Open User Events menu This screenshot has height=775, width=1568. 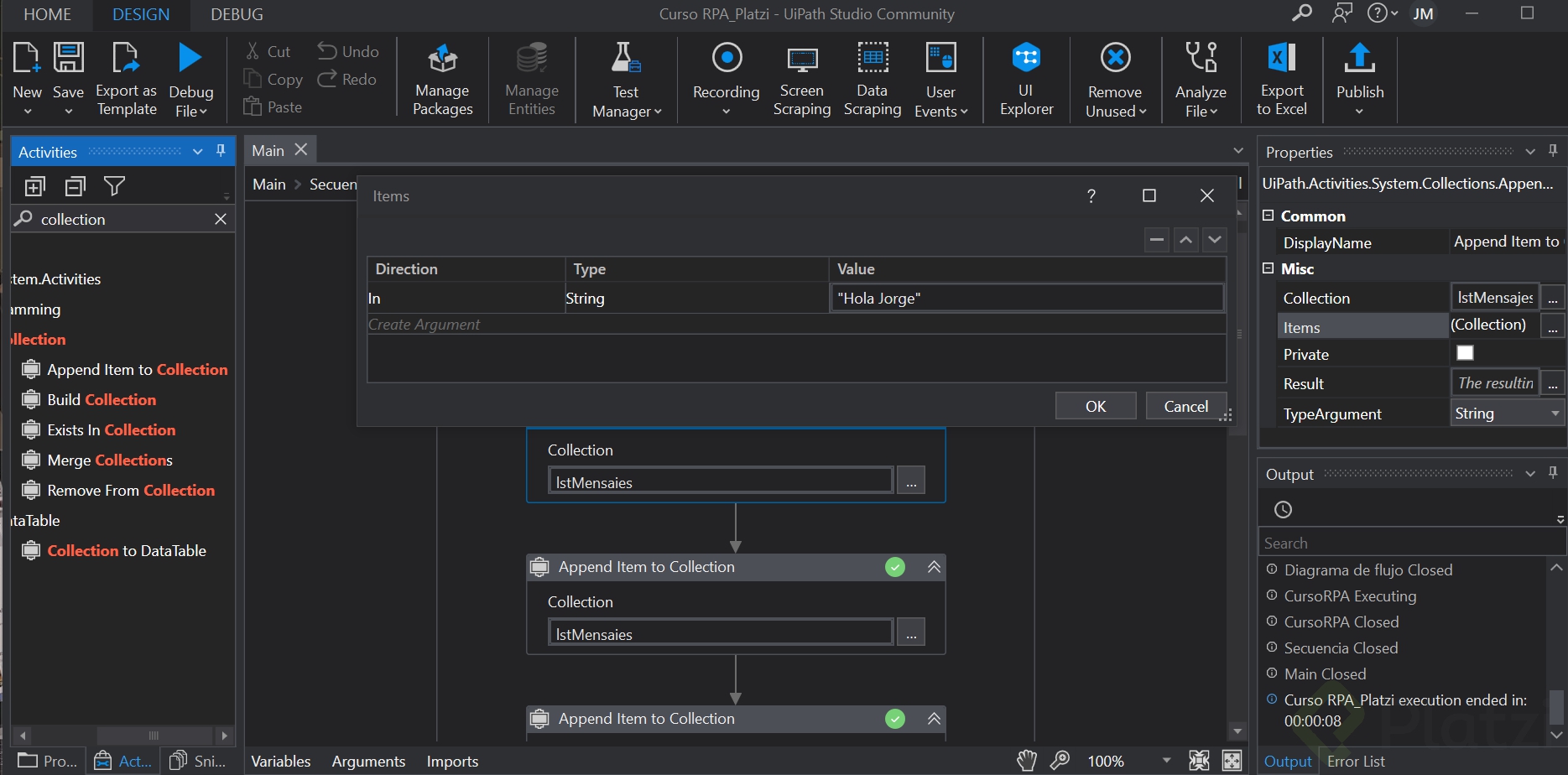click(940, 81)
